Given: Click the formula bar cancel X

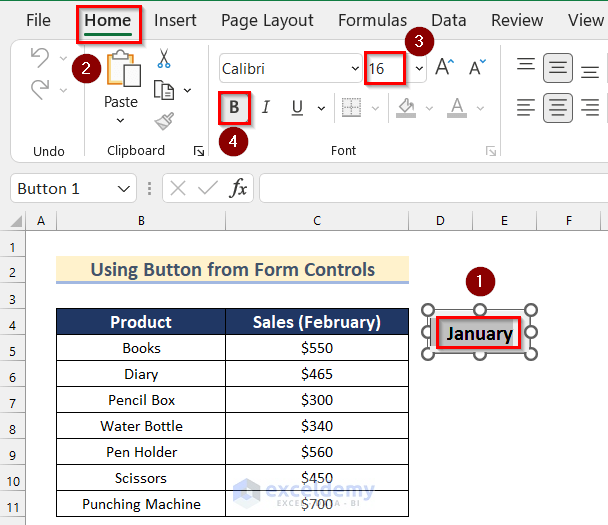Looking at the screenshot, I should [x=178, y=189].
